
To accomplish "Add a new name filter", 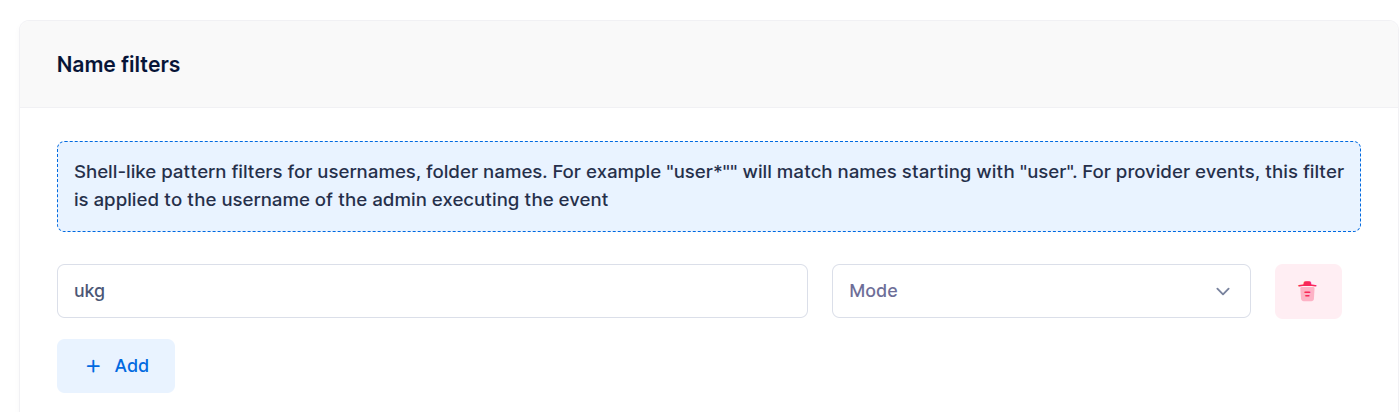I will coord(116,366).
